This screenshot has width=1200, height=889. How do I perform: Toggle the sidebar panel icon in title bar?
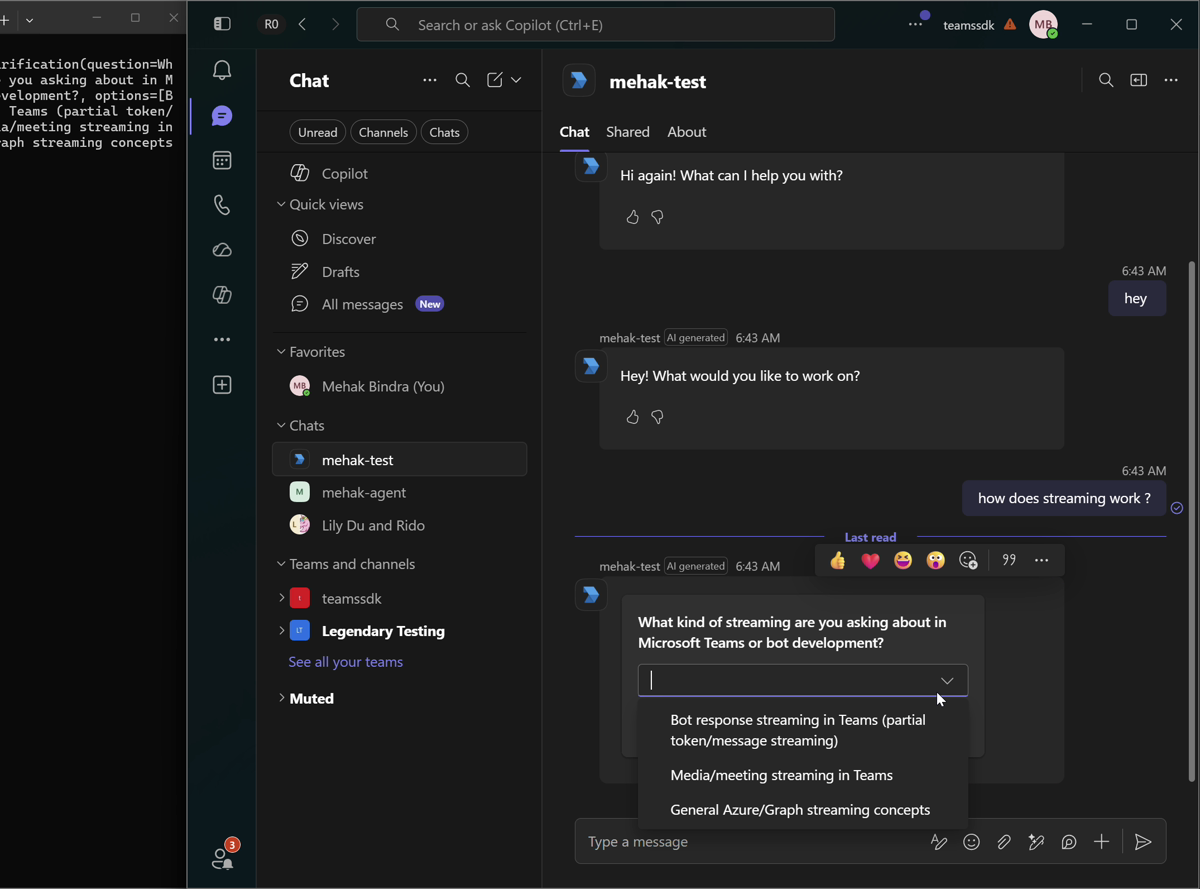222,24
